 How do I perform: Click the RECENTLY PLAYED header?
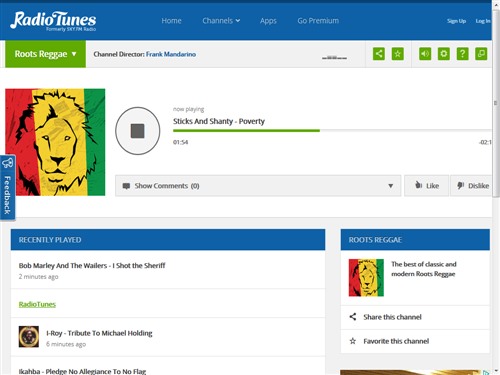(x=168, y=240)
